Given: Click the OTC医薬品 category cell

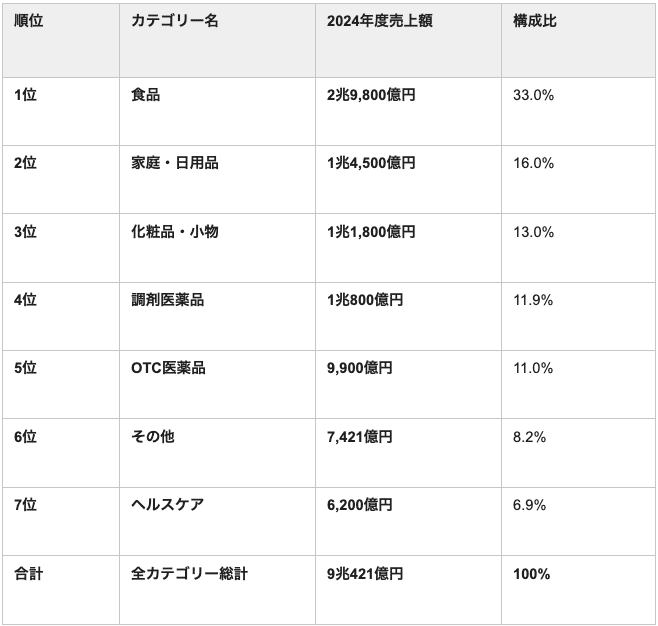Looking at the screenshot, I should pos(217,384).
